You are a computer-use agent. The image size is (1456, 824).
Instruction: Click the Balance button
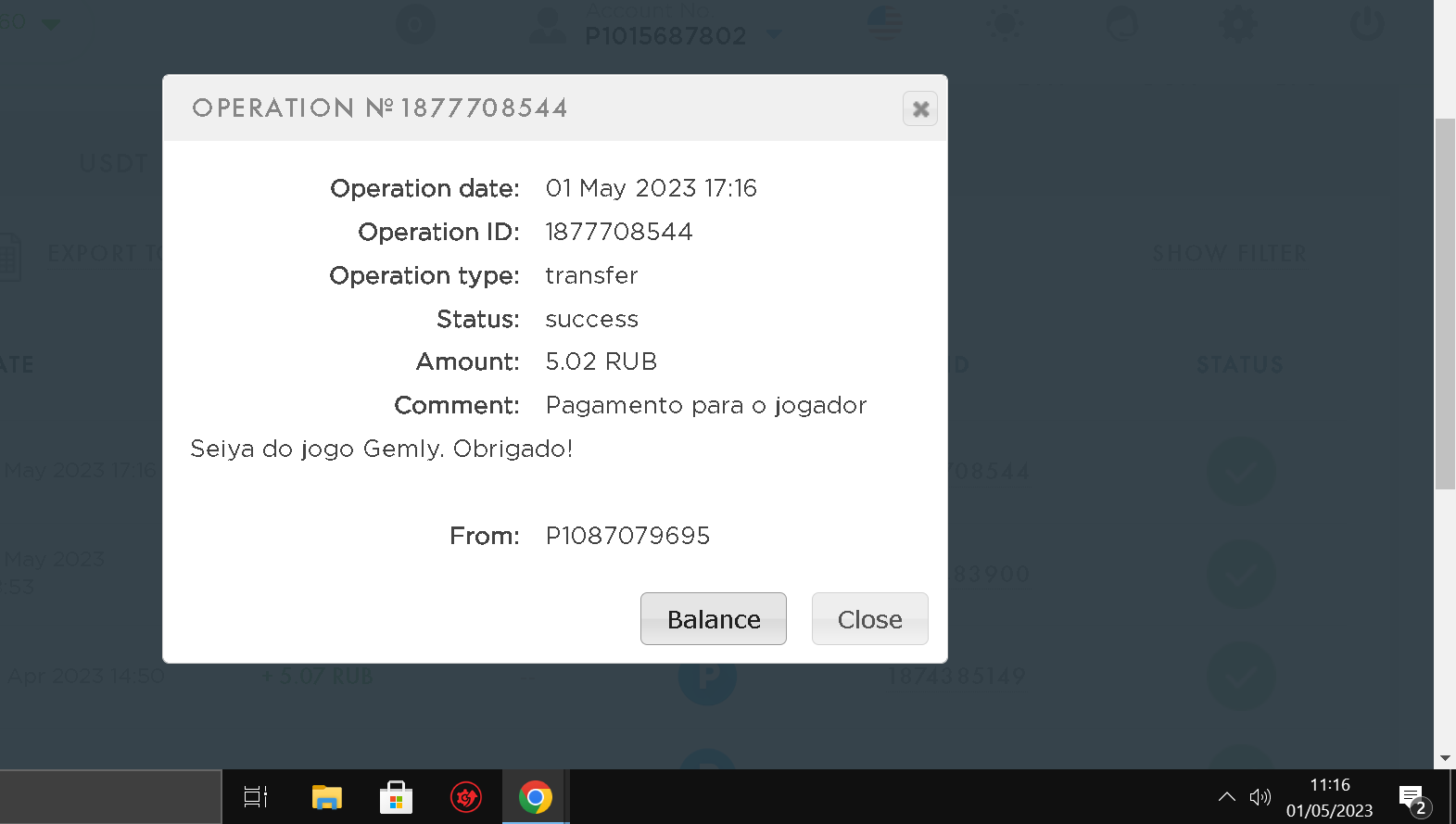(x=714, y=619)
